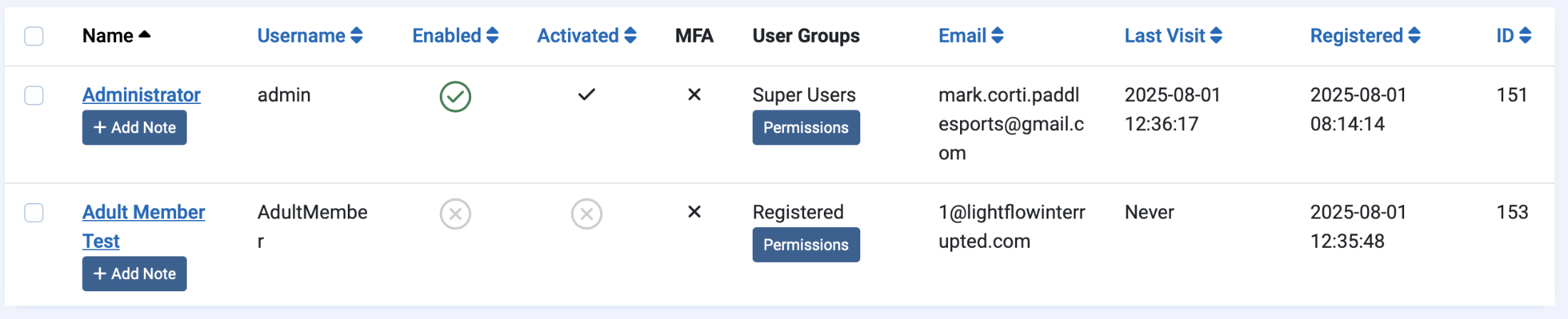Sort users by Last Visit header
Screen dimensions: 1568x319
(x=1173, y=36)
